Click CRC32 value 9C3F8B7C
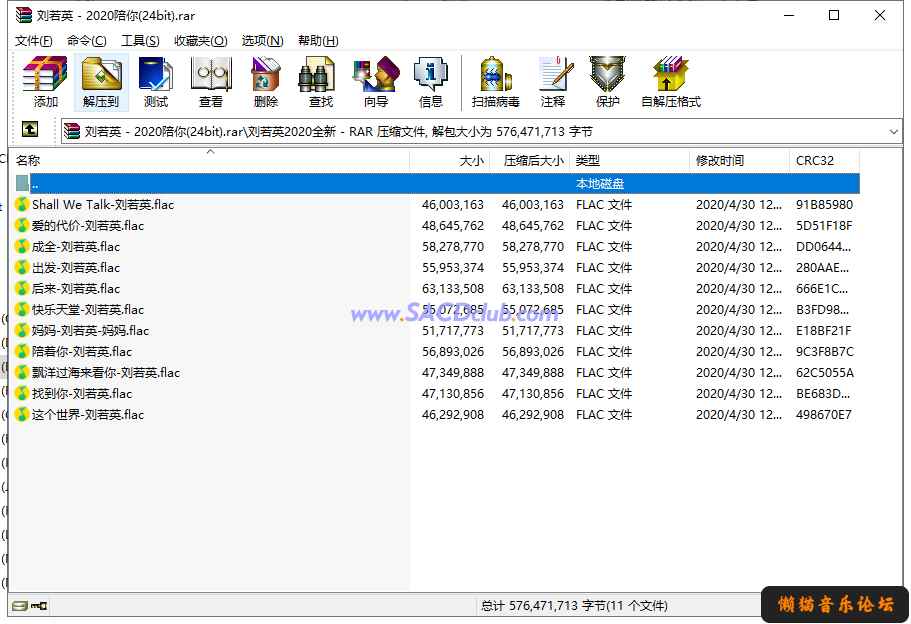 825,352
